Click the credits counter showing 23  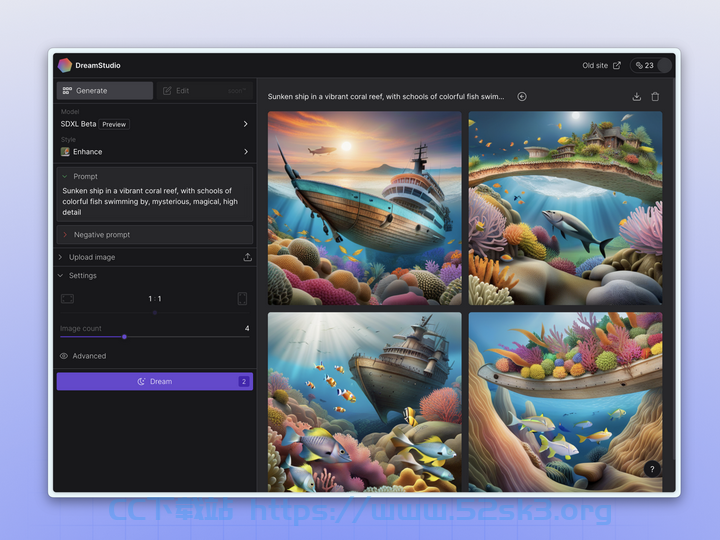click(x=645, y=65)
